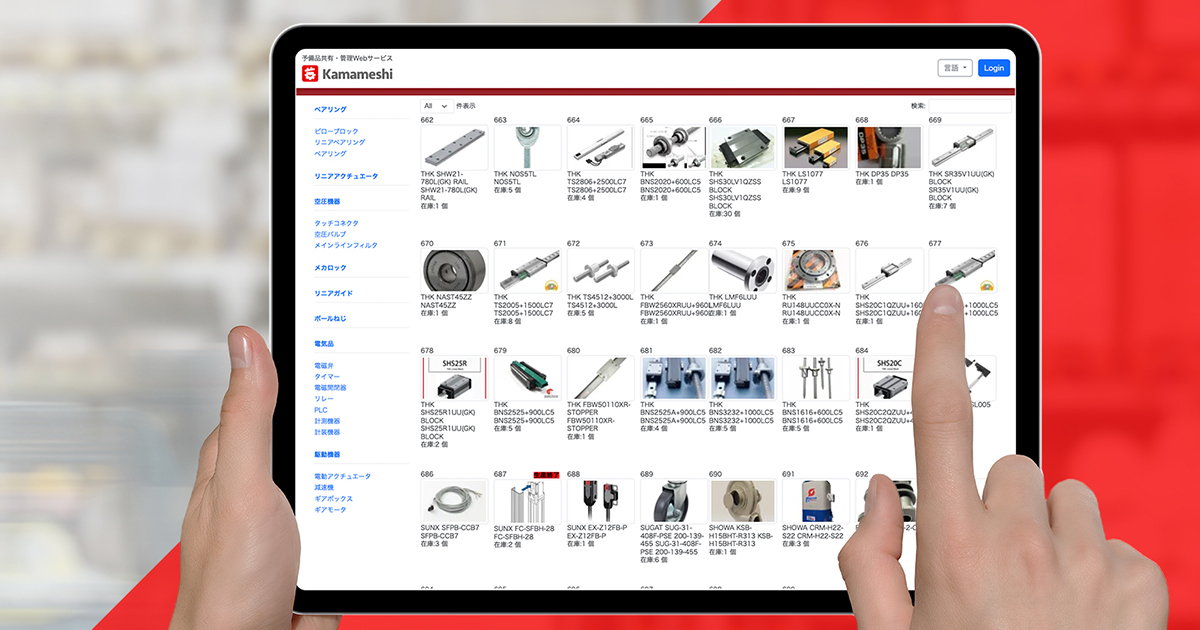1200x630 pixels.
Task: Select the リニアベアリング sidebar link
Action: pos(340,143)
